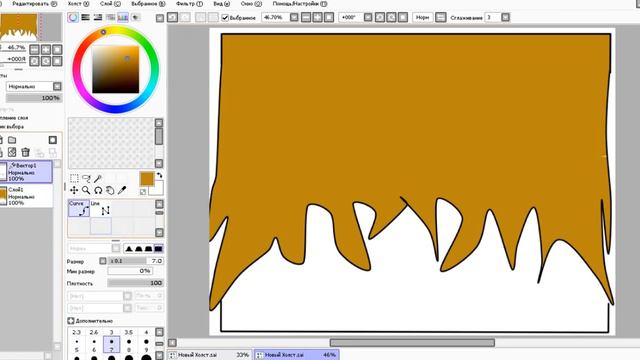Open the rotation angle dropdown
Viewport: 640px width, 360px height.
click(x=368, y=18)
